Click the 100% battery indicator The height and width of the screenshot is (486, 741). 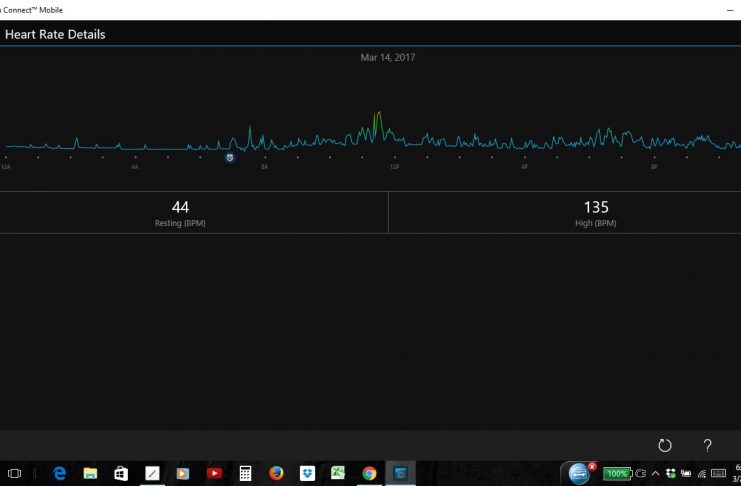click(x=616, y=473)
